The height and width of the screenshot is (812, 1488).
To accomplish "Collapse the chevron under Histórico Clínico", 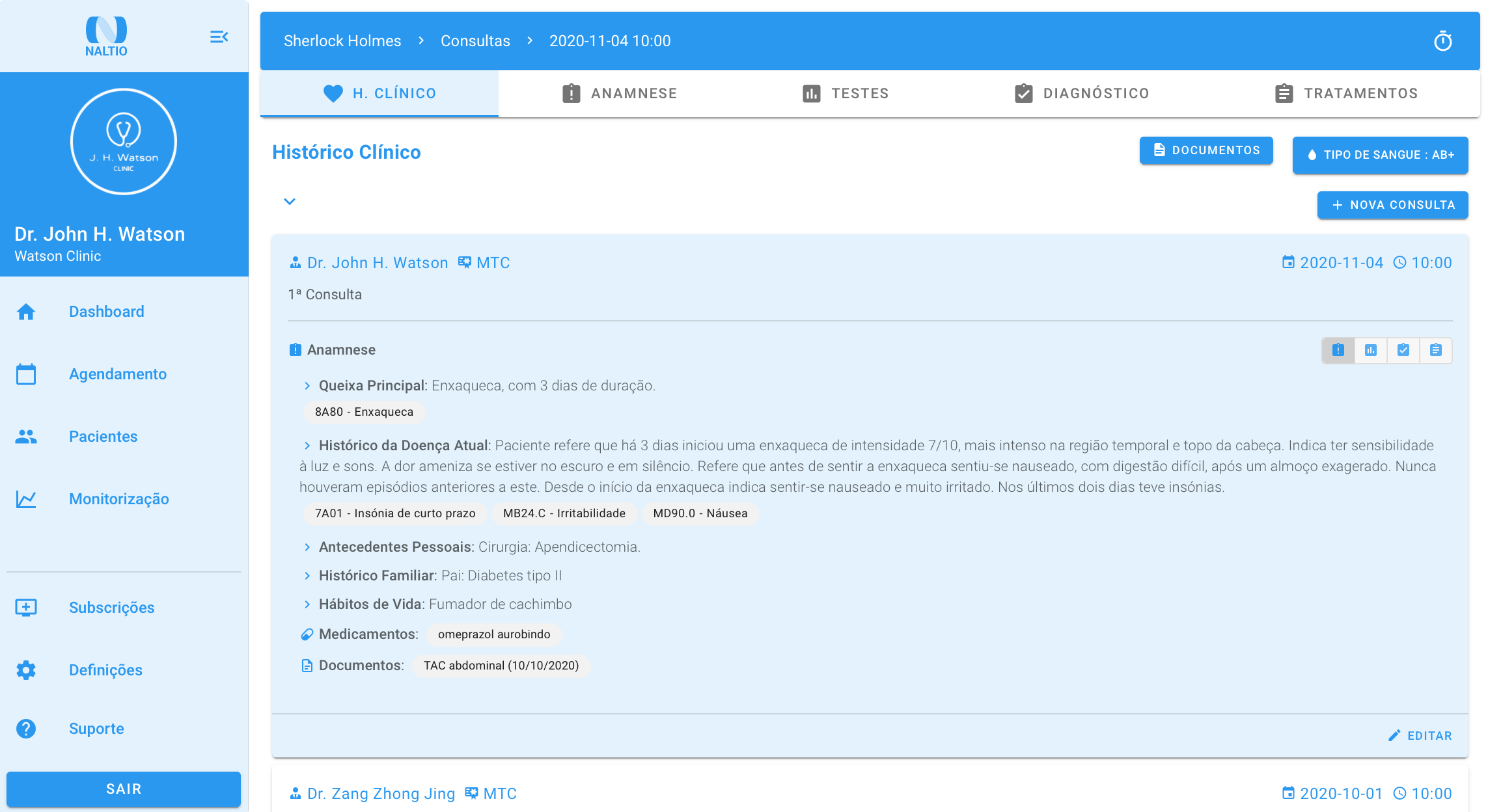I will (290, 202).
